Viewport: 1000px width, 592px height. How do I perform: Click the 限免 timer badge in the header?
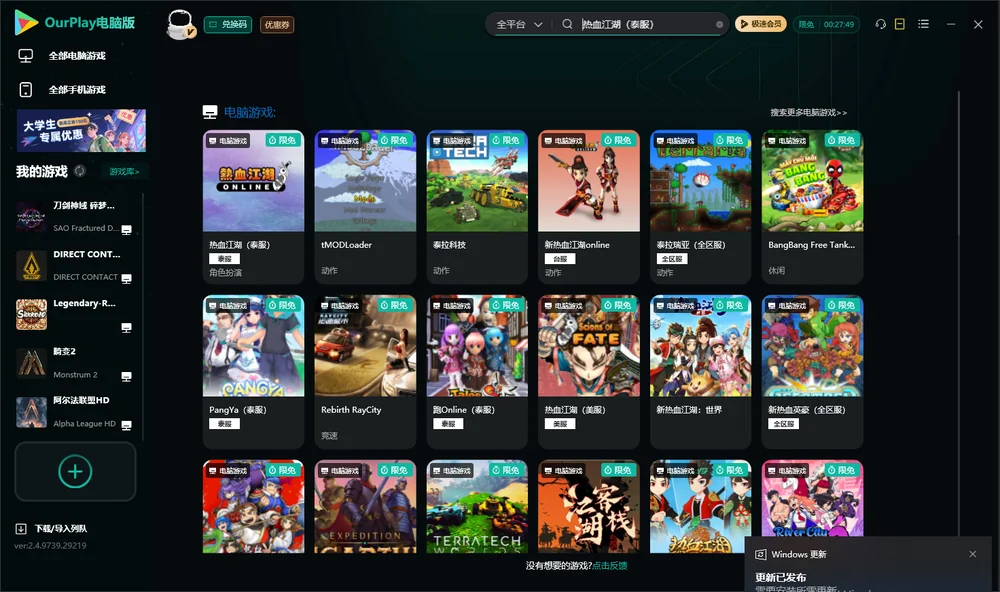tap(826, 24)
